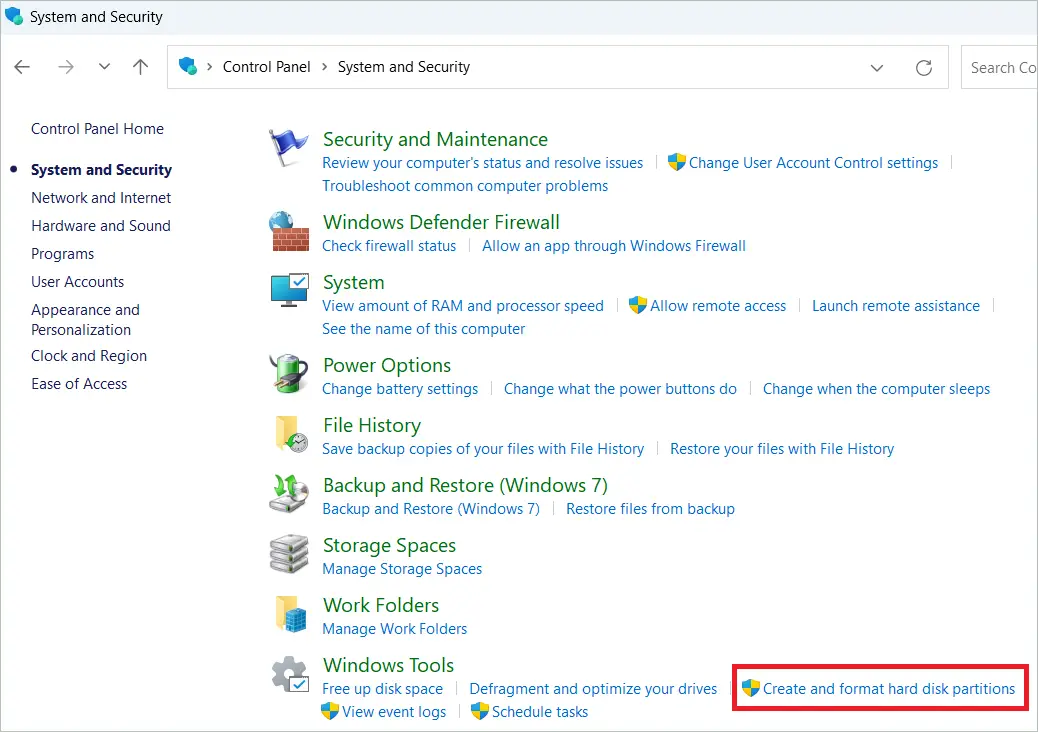1038x732 pixels.
Task: Expand the chevron before Control Panel breadcrumb
Action: click(209, 67)
